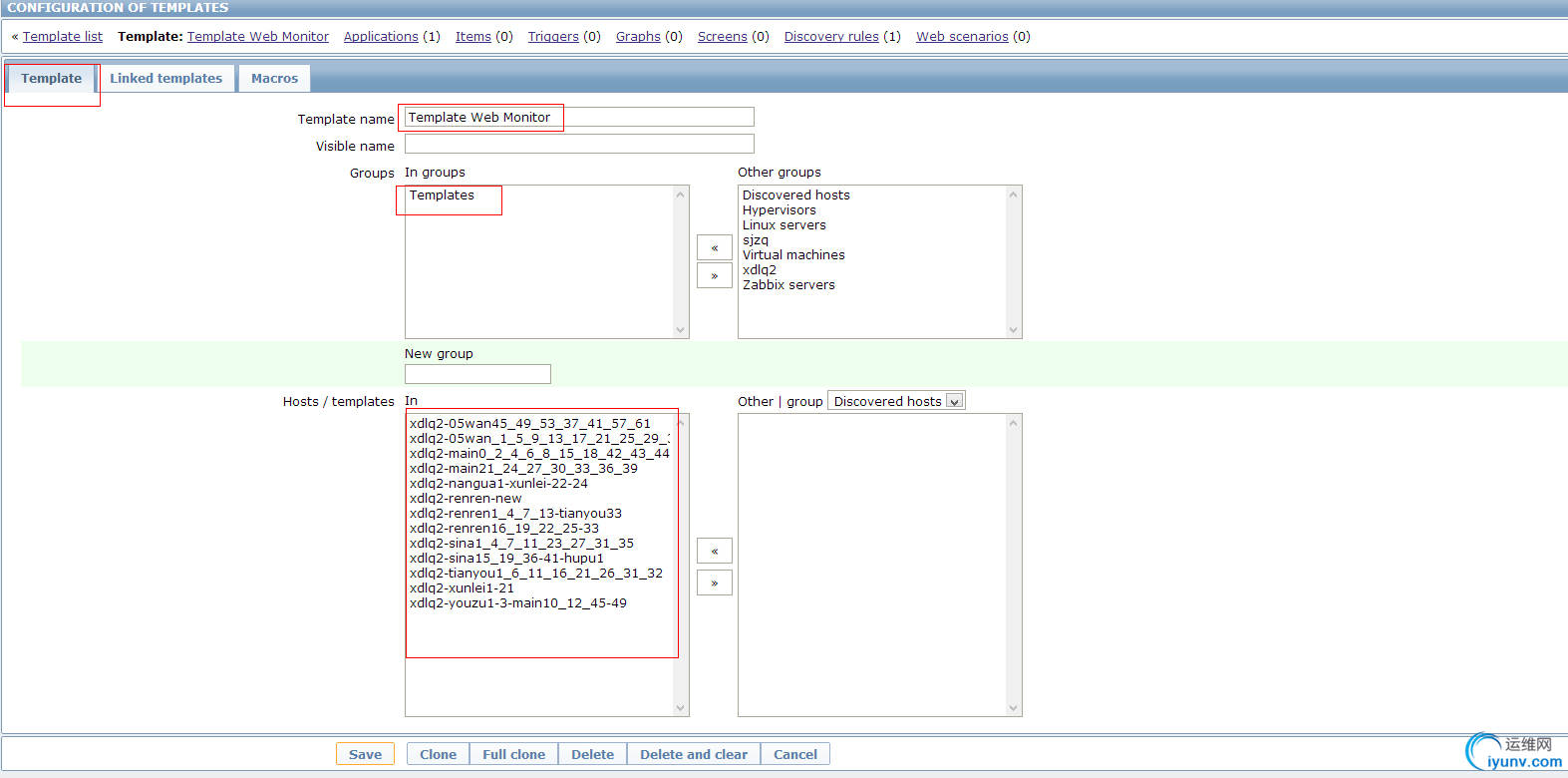This screenshot has width=1568, height=778.
Task: Select Hypervisors in Other groups list
Action: click(x=779, y=210)
